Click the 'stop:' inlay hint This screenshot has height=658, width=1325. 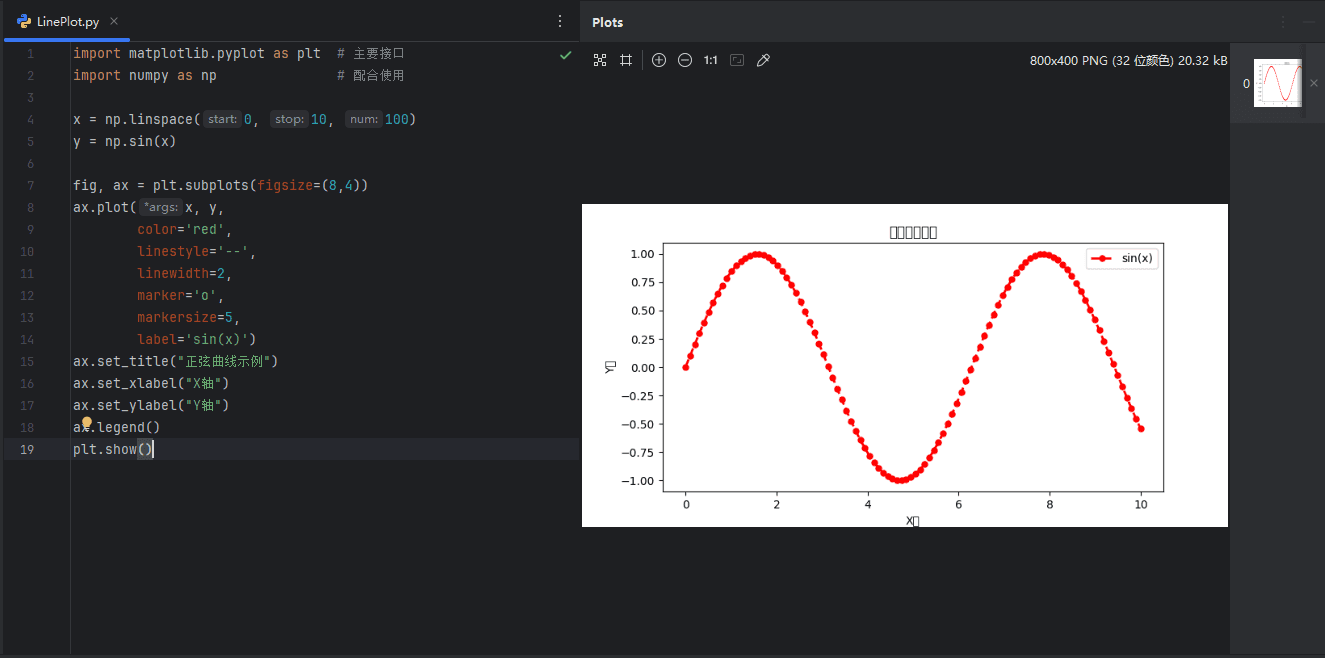[x=289, y=119]
